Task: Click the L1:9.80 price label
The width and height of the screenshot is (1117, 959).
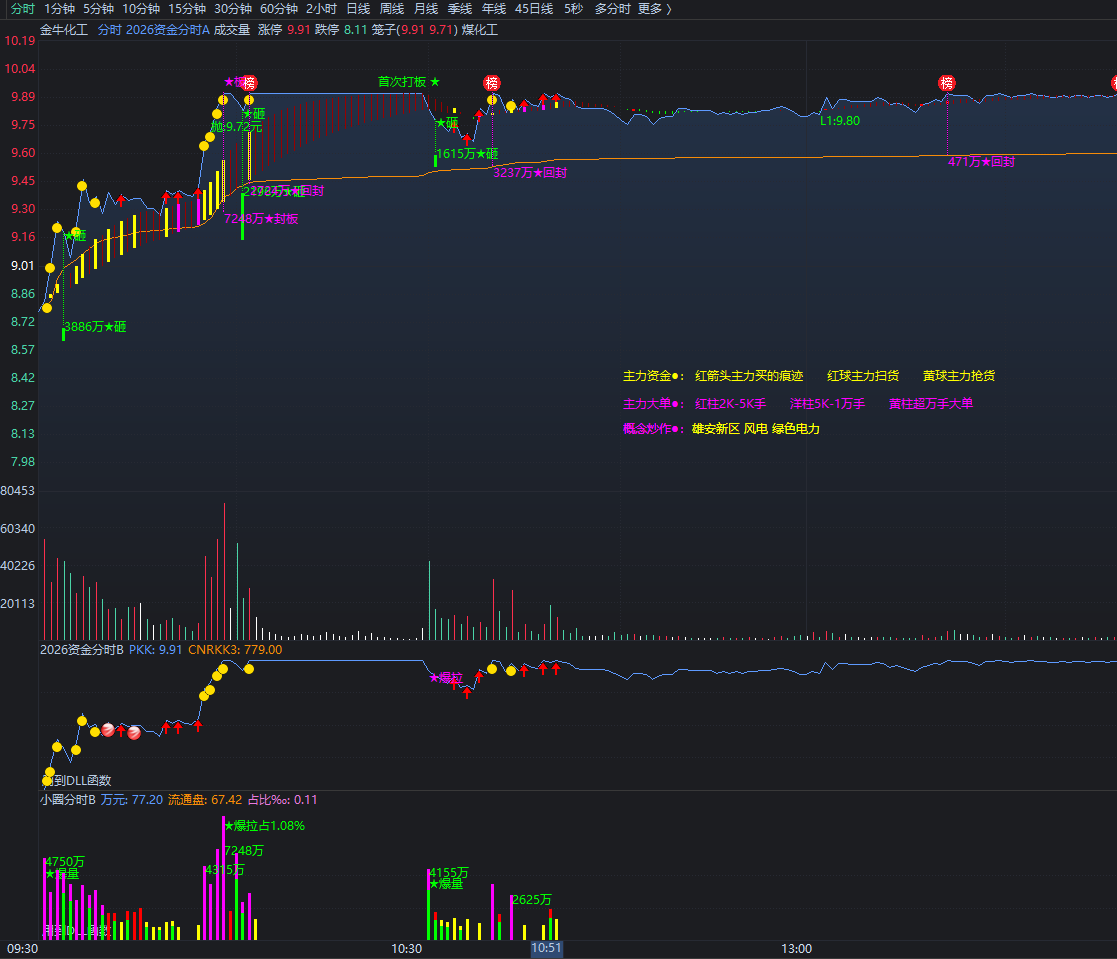Action: coord(840,120)
